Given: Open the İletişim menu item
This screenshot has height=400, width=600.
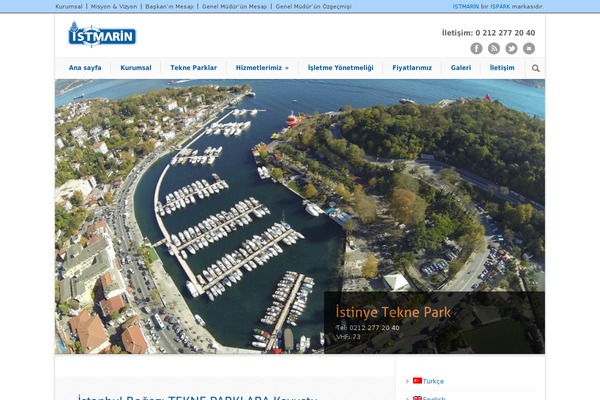Looking at the screenshot, I should (x=502, y=68).
